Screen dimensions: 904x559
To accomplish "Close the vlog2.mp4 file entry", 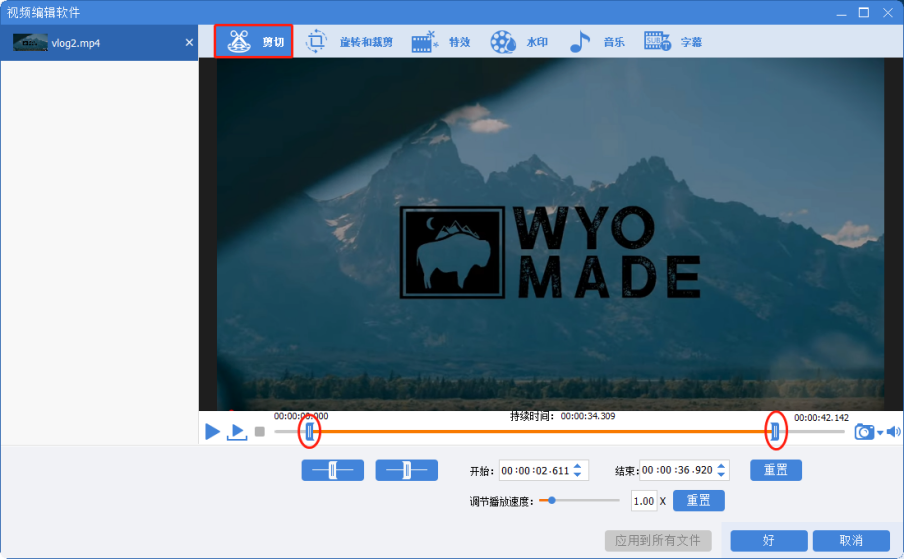I will [x=189, y=43].
